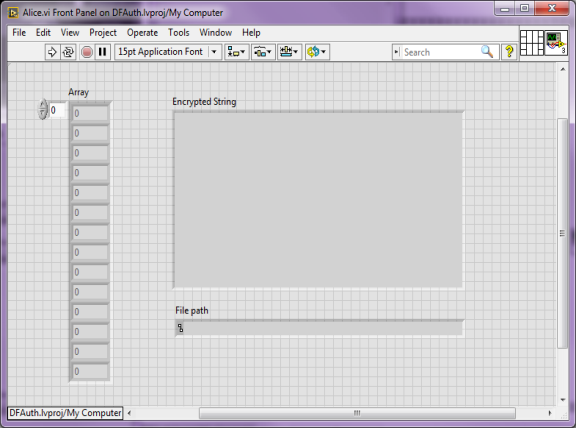Click the Abort Execution stop button
Viewport: 577px width, 428px height.
click(87, 52)
